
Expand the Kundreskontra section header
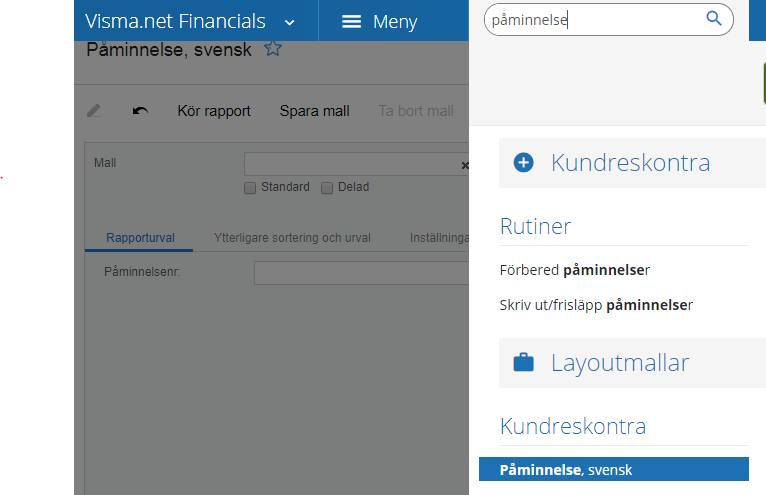click(x=632, y=163)
